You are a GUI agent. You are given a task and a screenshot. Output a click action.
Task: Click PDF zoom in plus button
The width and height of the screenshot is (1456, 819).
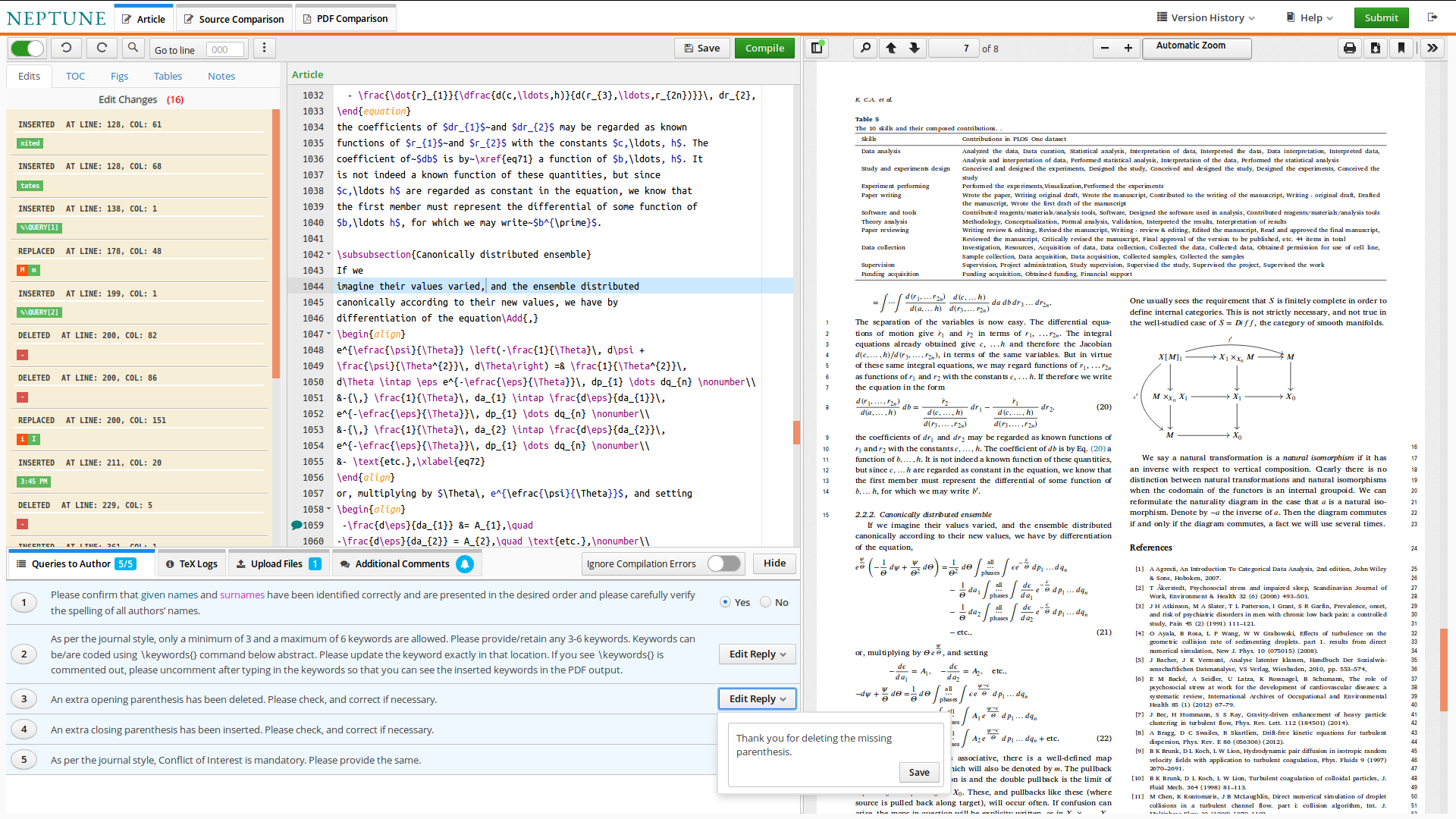pyautogui.click(x=1128, y=49)
